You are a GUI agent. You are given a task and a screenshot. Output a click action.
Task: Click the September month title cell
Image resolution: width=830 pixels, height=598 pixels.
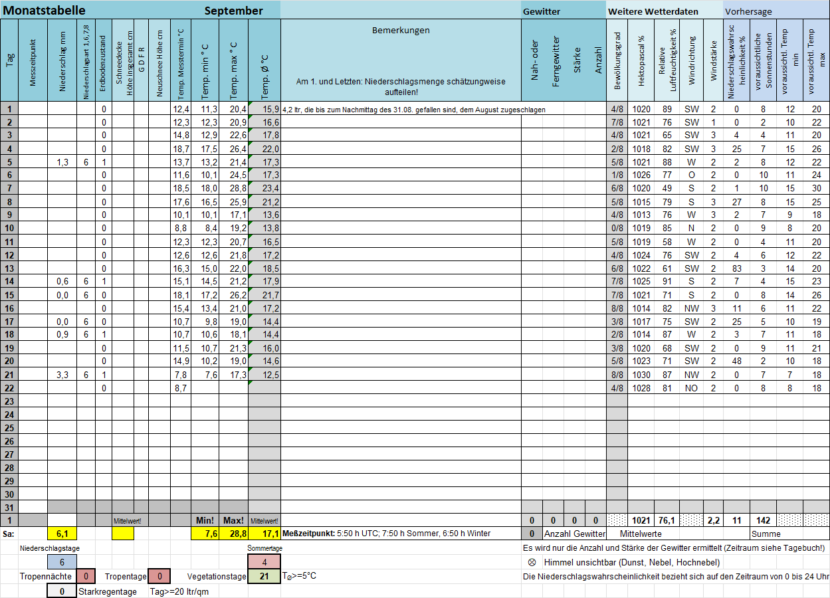tap(233, 11)
